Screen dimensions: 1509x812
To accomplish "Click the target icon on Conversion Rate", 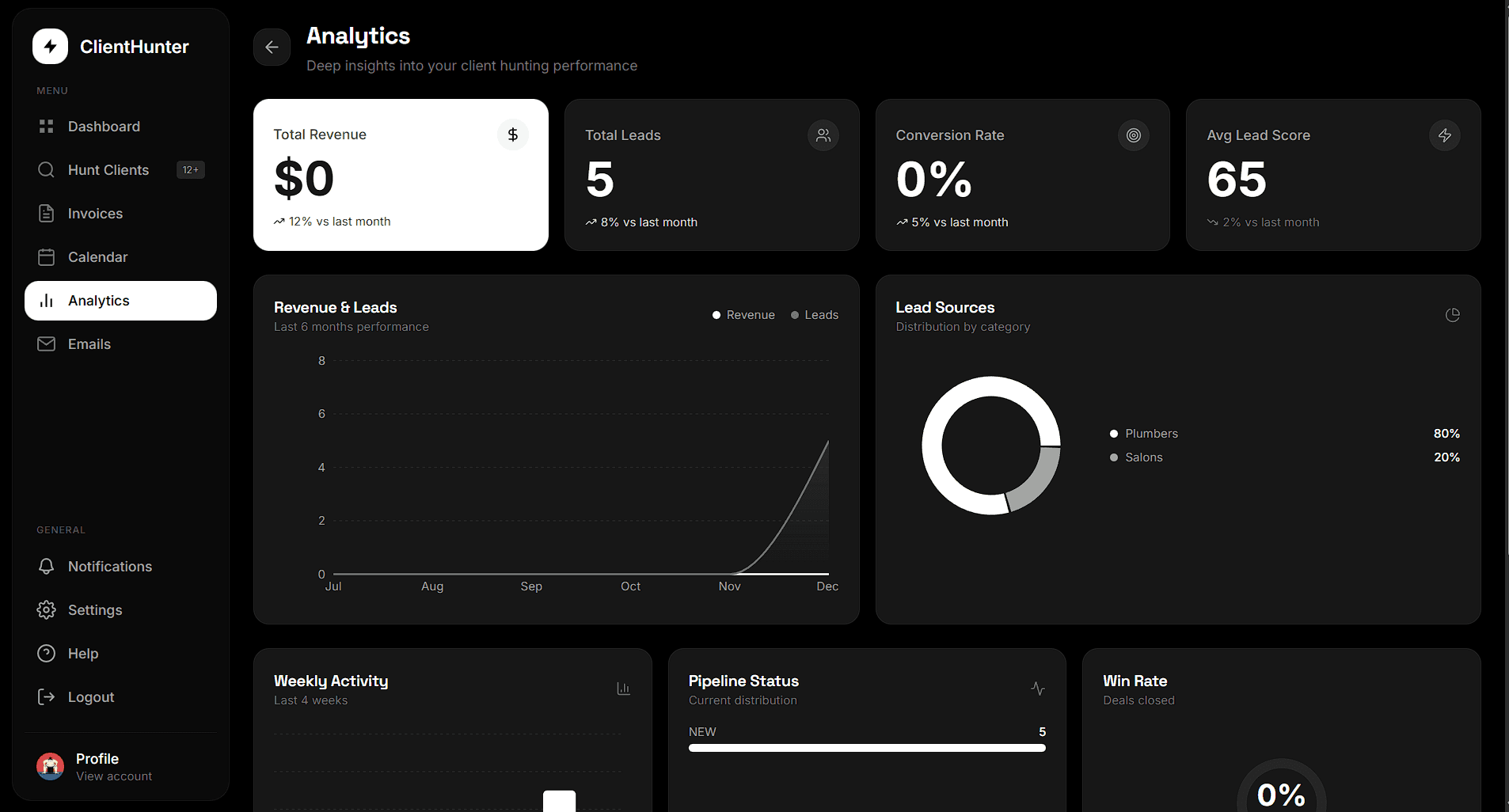I will coord(1133,135).
